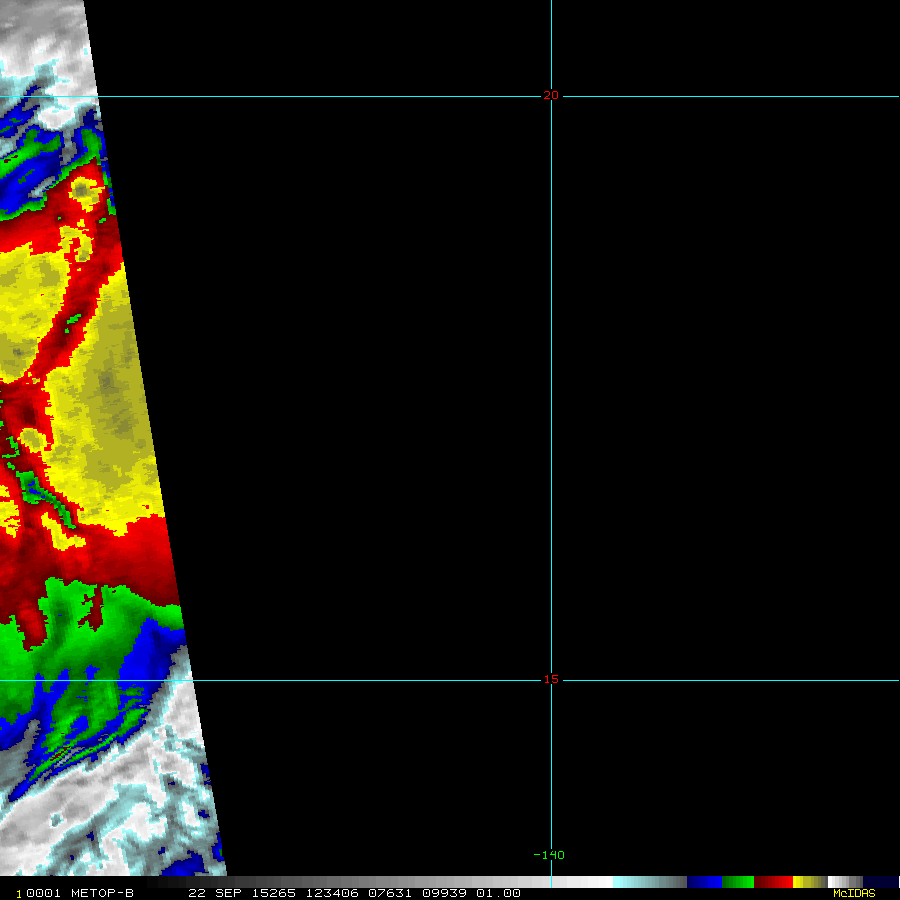Click the 22 SEP date text
This screenshot has height=900, width=900.
(211, 893)
